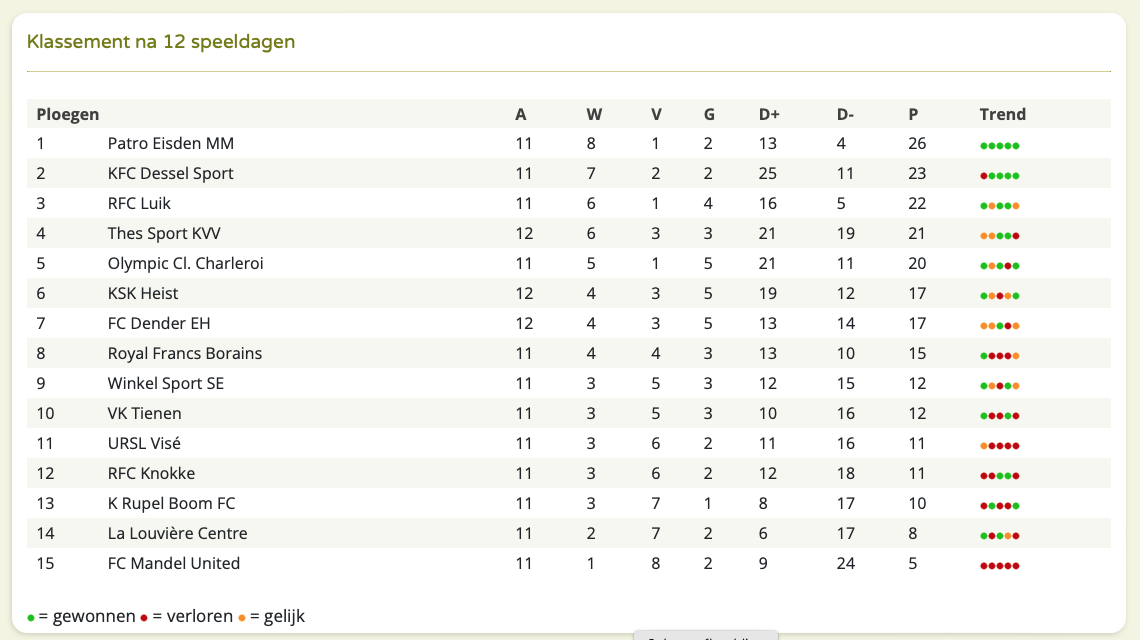Select Olympic Cl. Charleroi team name
Image resolution: width=1140 pixels, height=640 pixels.
[185, 263]
